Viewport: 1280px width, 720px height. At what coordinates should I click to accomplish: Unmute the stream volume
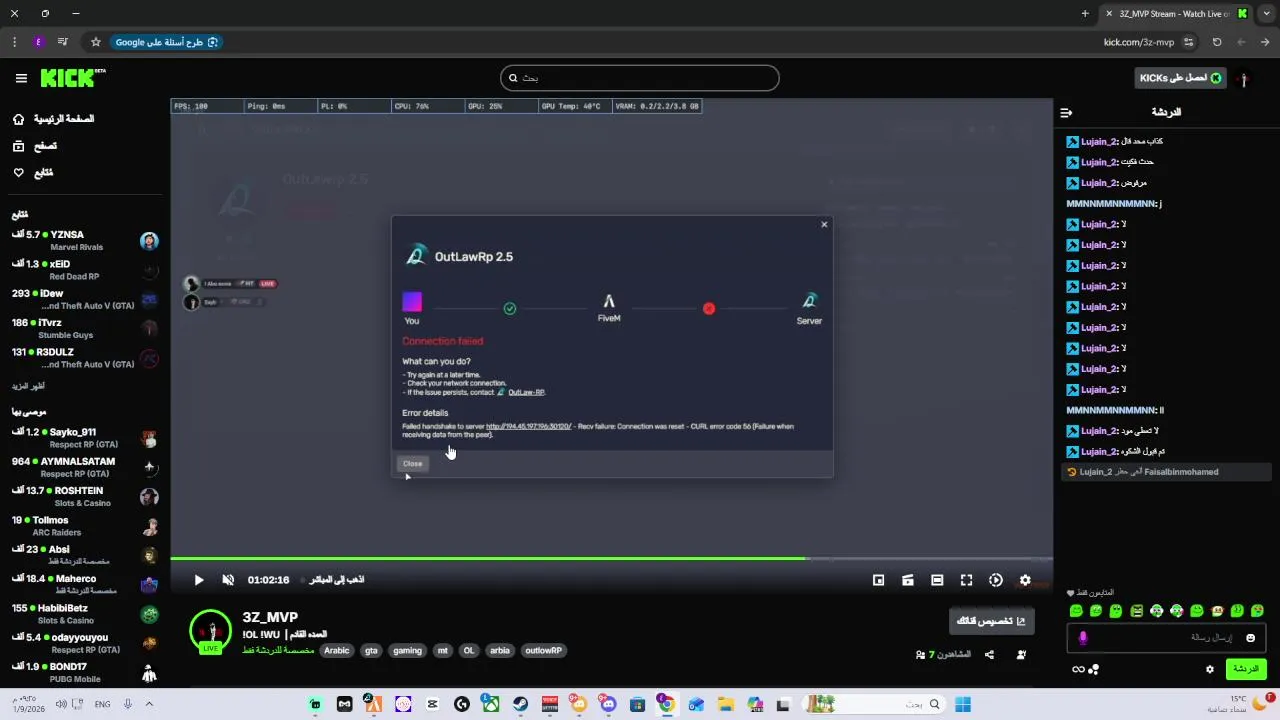[x=227, y=580]
